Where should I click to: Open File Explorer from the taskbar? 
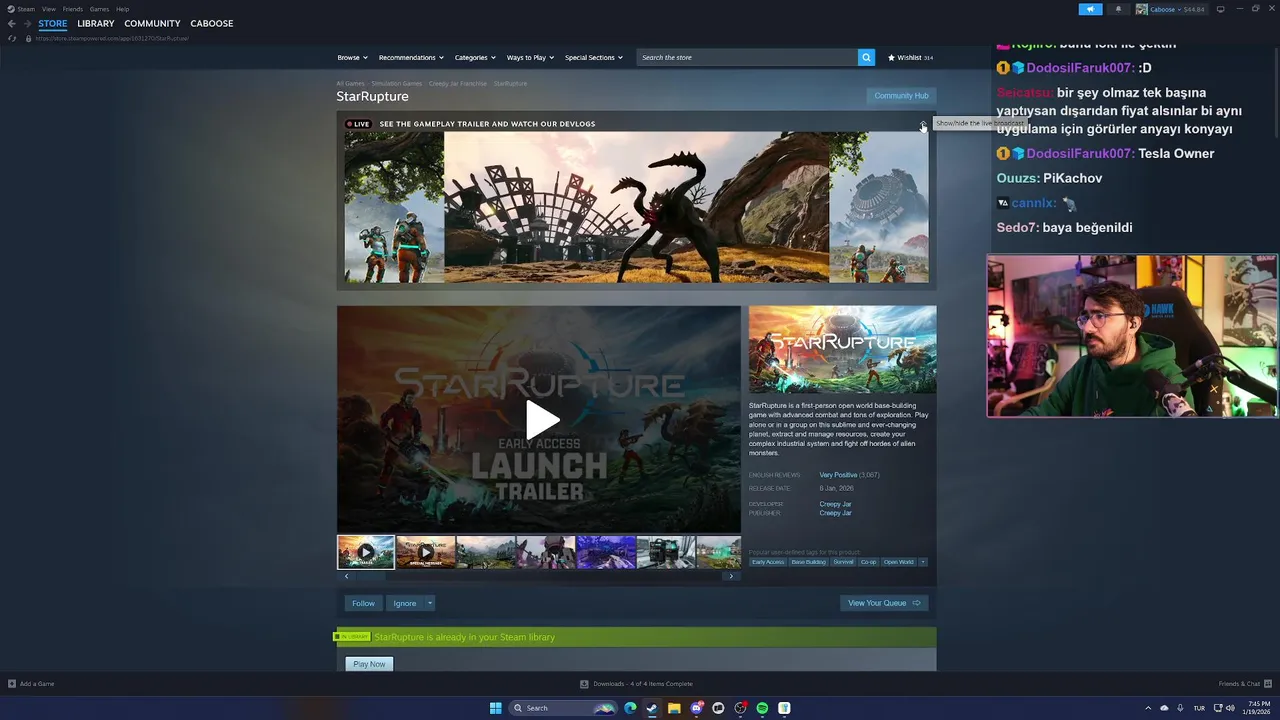coord(674,708)
